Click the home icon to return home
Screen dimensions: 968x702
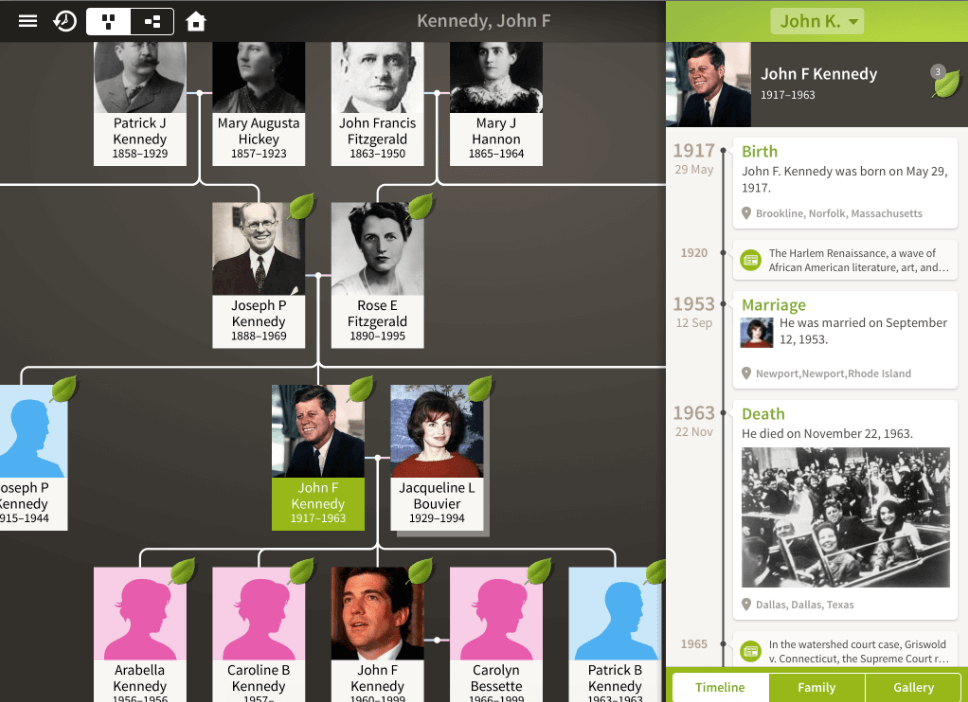[195, 20]
